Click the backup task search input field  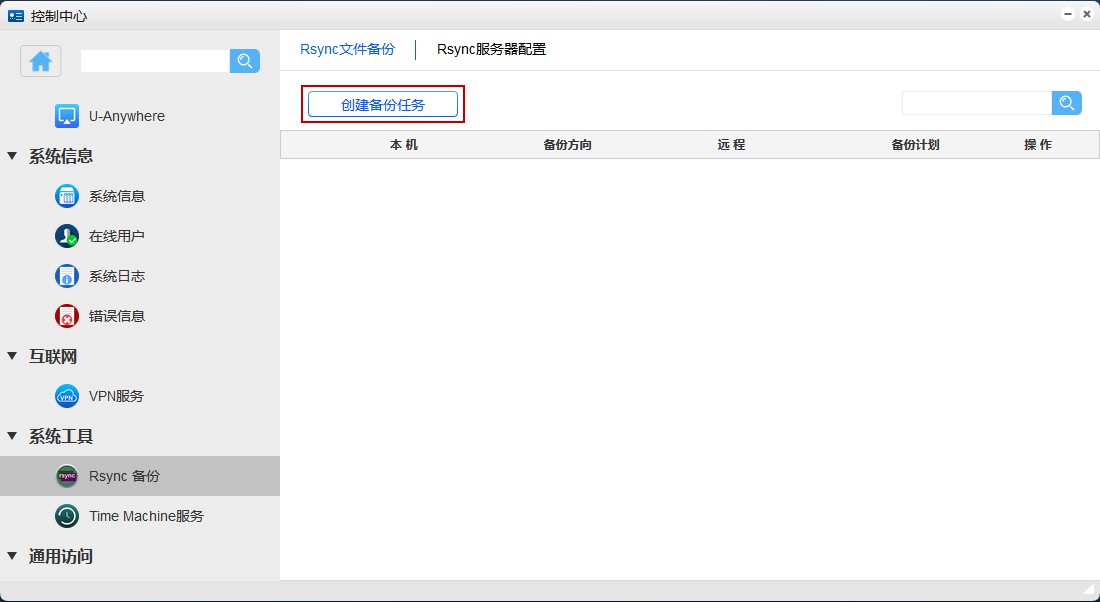point(975,102)
